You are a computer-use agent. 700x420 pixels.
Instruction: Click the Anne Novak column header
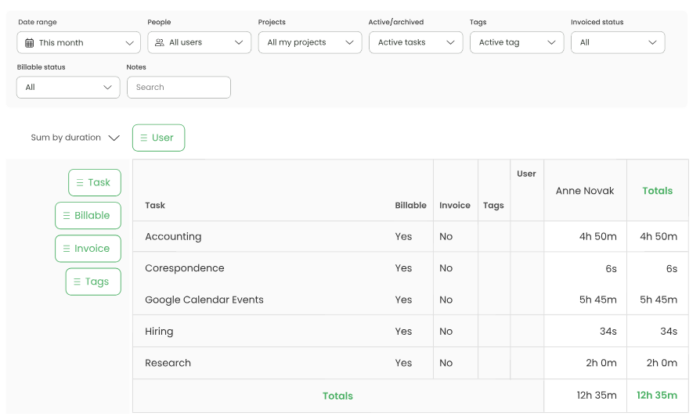click(585, 191)
